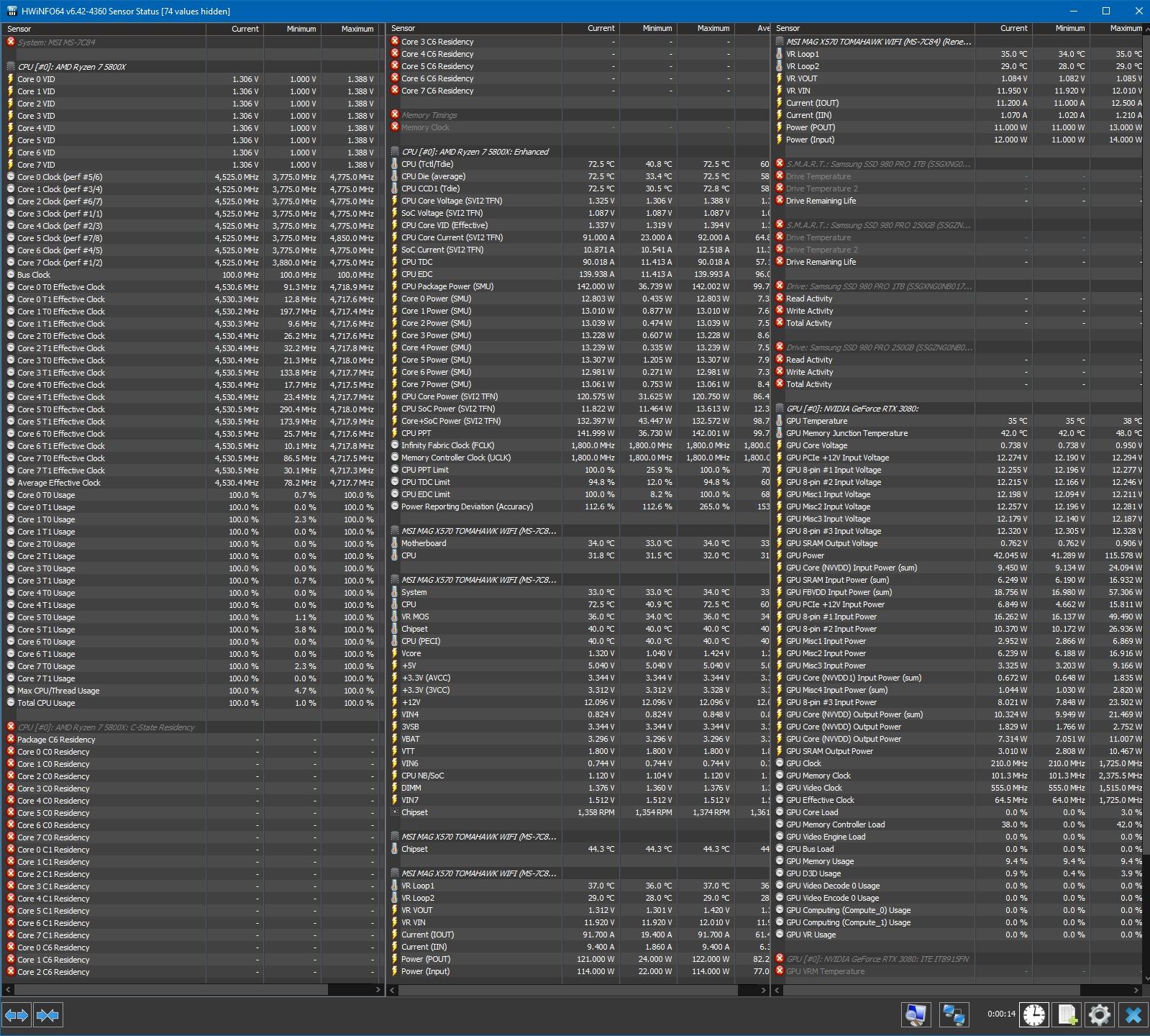
Task: Click the lightning icon beside CPU PPT
Action: (x=395, y=433)
